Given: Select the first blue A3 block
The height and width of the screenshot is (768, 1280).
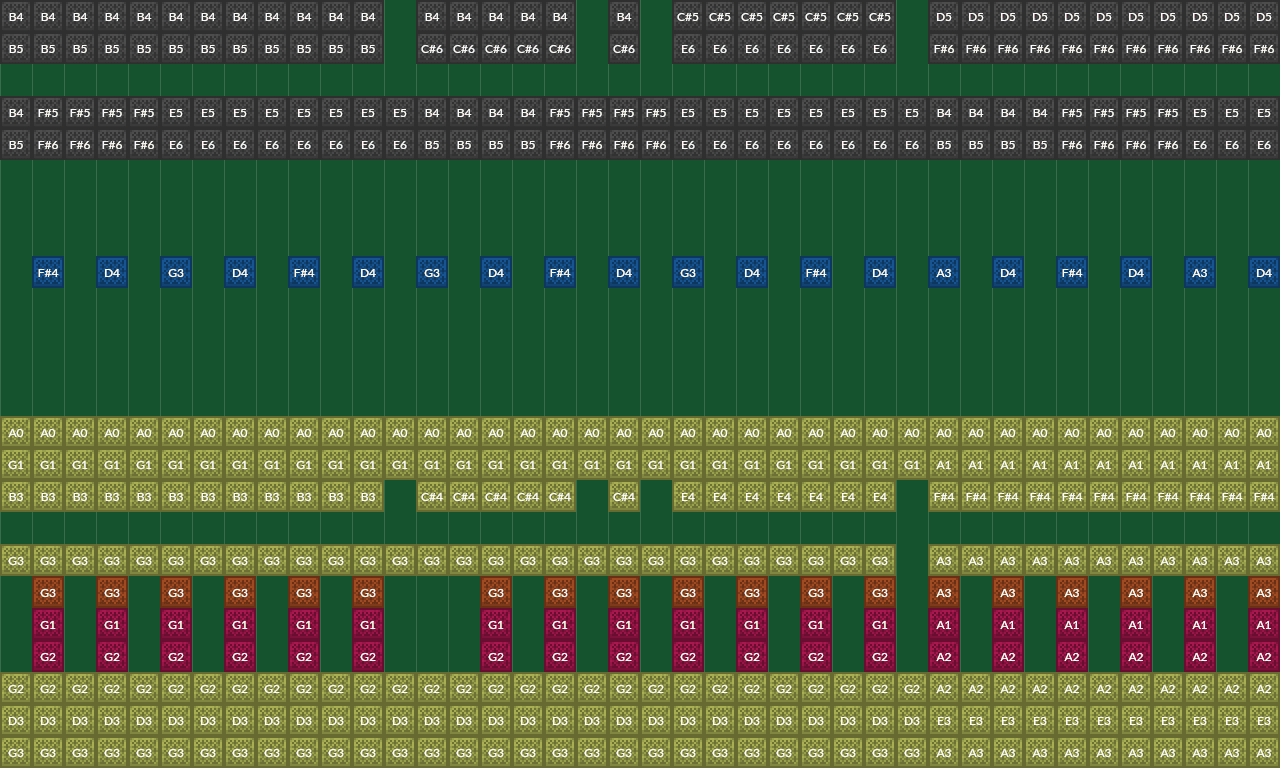Looking at the screenshot, I should point(944,273).
